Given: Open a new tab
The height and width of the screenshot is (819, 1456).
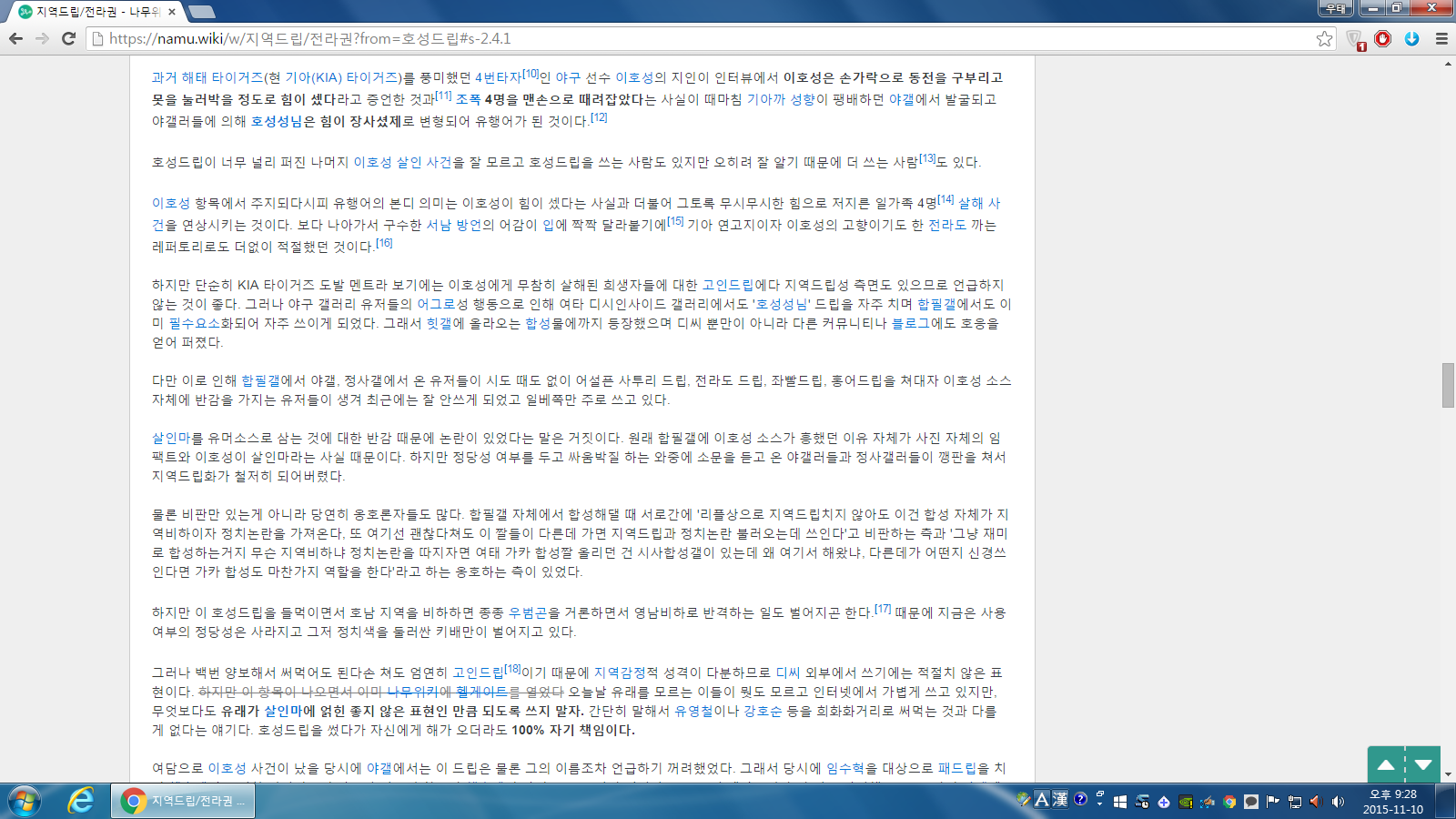Looking at the screenshot, I should click(201, 12).
